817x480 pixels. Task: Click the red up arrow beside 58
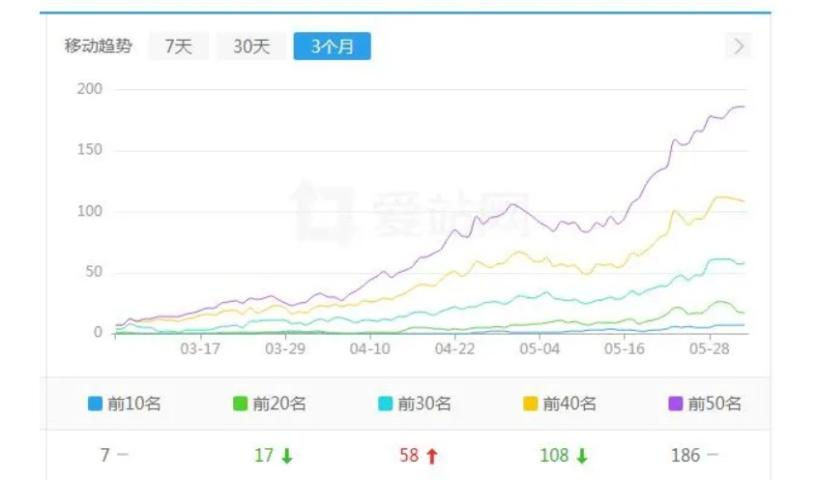[432, 456]
